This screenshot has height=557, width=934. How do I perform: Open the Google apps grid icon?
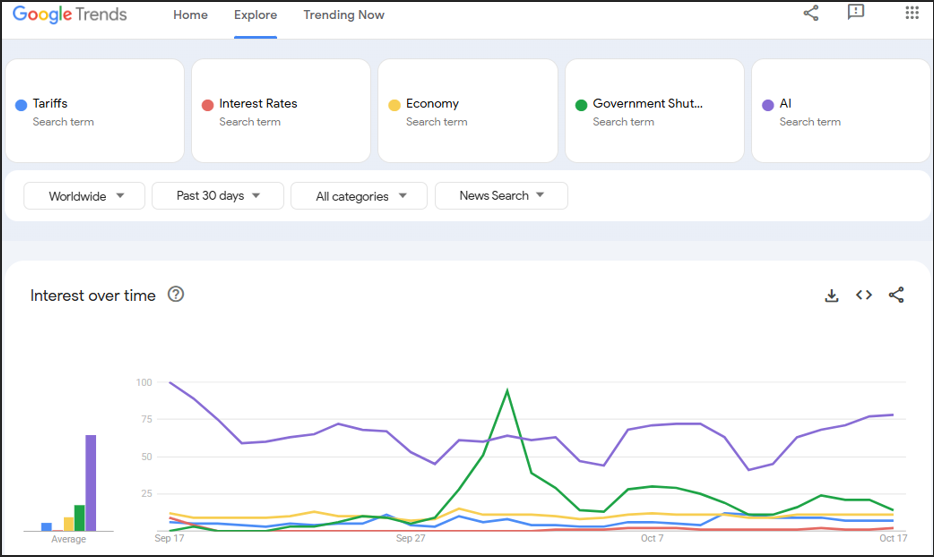coord(912,13)
